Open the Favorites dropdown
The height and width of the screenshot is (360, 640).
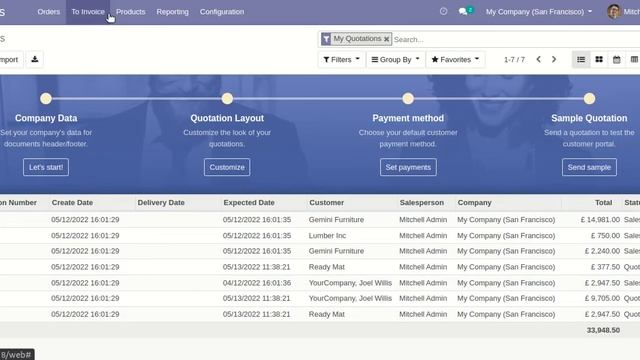[x=455, y=60]
